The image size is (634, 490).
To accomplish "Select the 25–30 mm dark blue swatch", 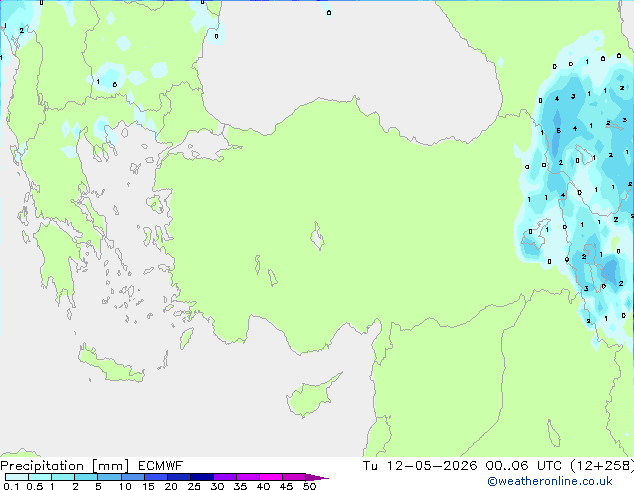I will tap(201, 477).
